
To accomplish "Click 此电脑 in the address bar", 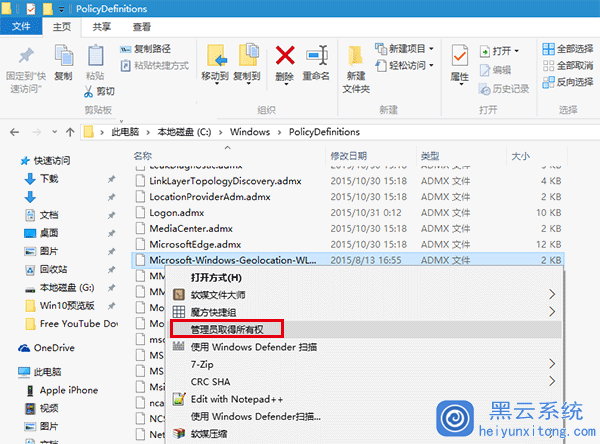I will point(125,132).
